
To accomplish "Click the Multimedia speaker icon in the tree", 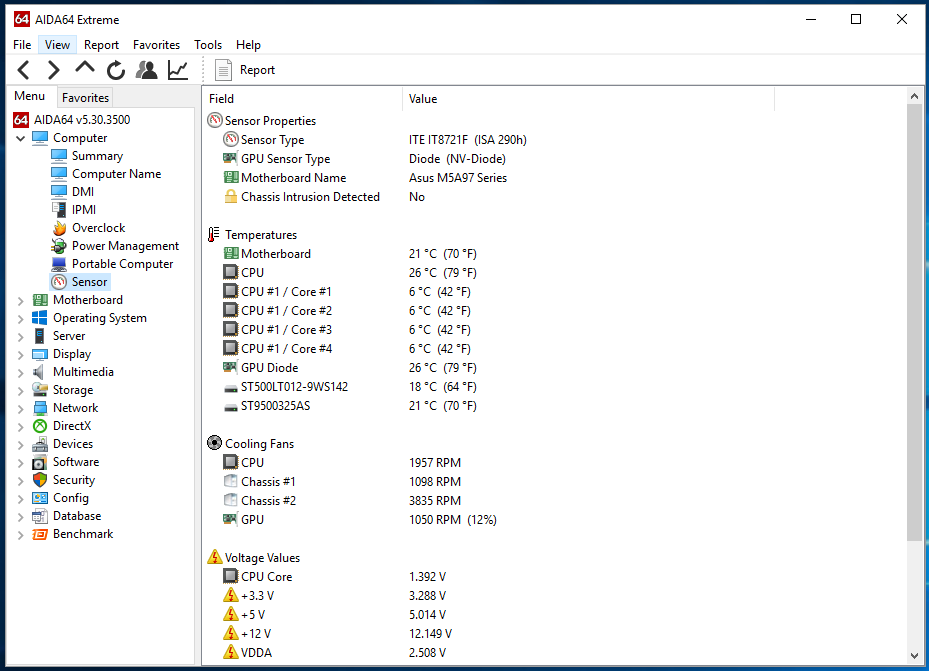I will 40,372.
